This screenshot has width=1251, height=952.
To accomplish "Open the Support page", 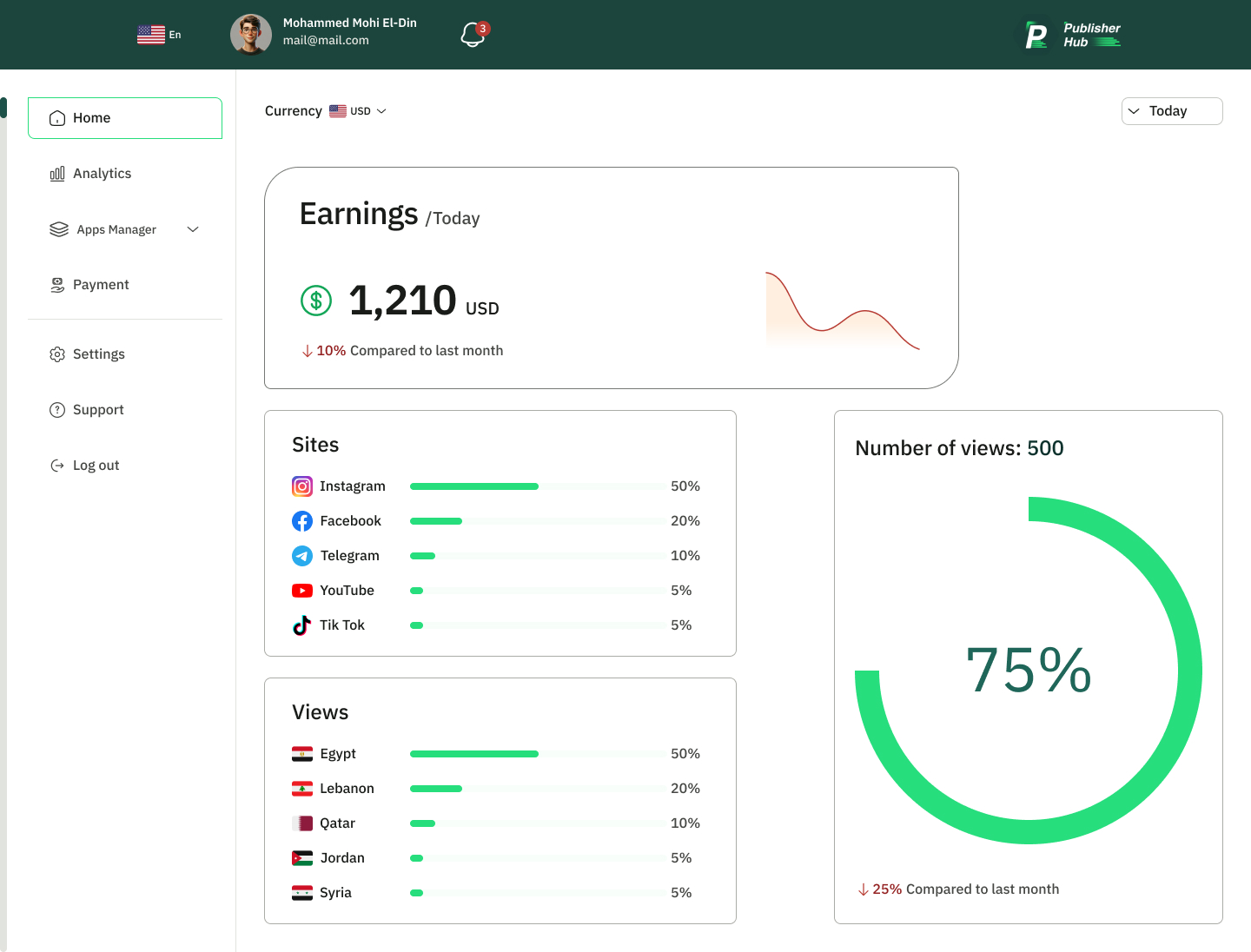I will 97,410.
